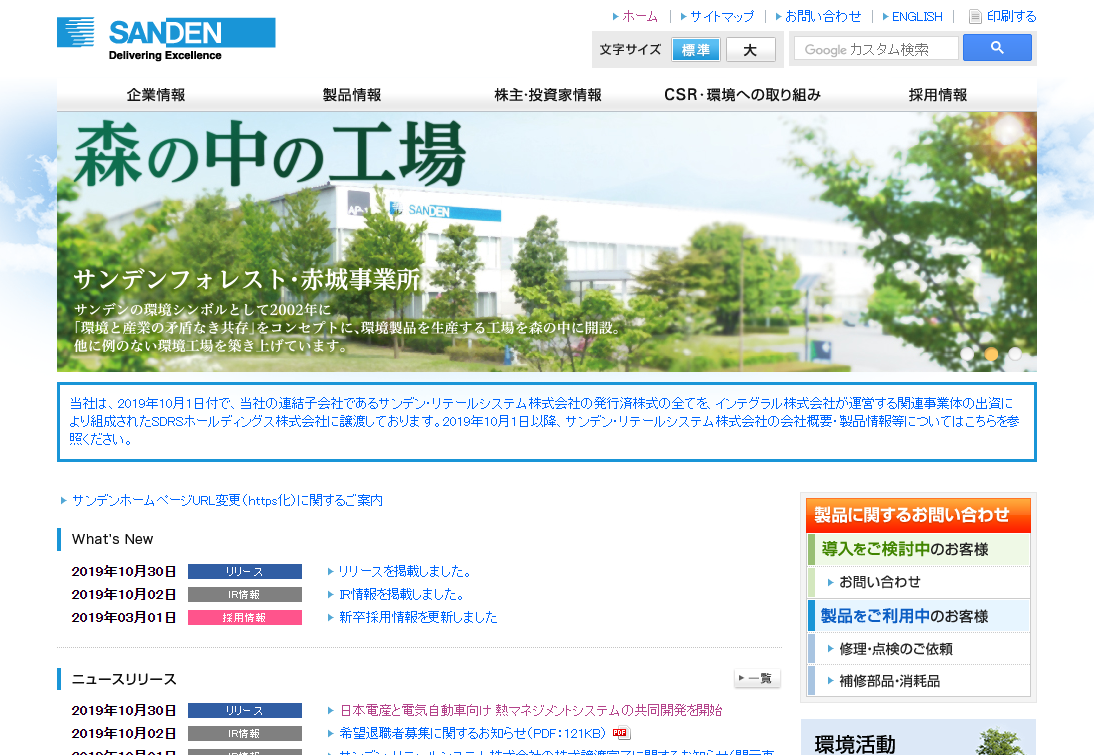
Task: Open the 企業情報 menu
Action: click(156, 95)
